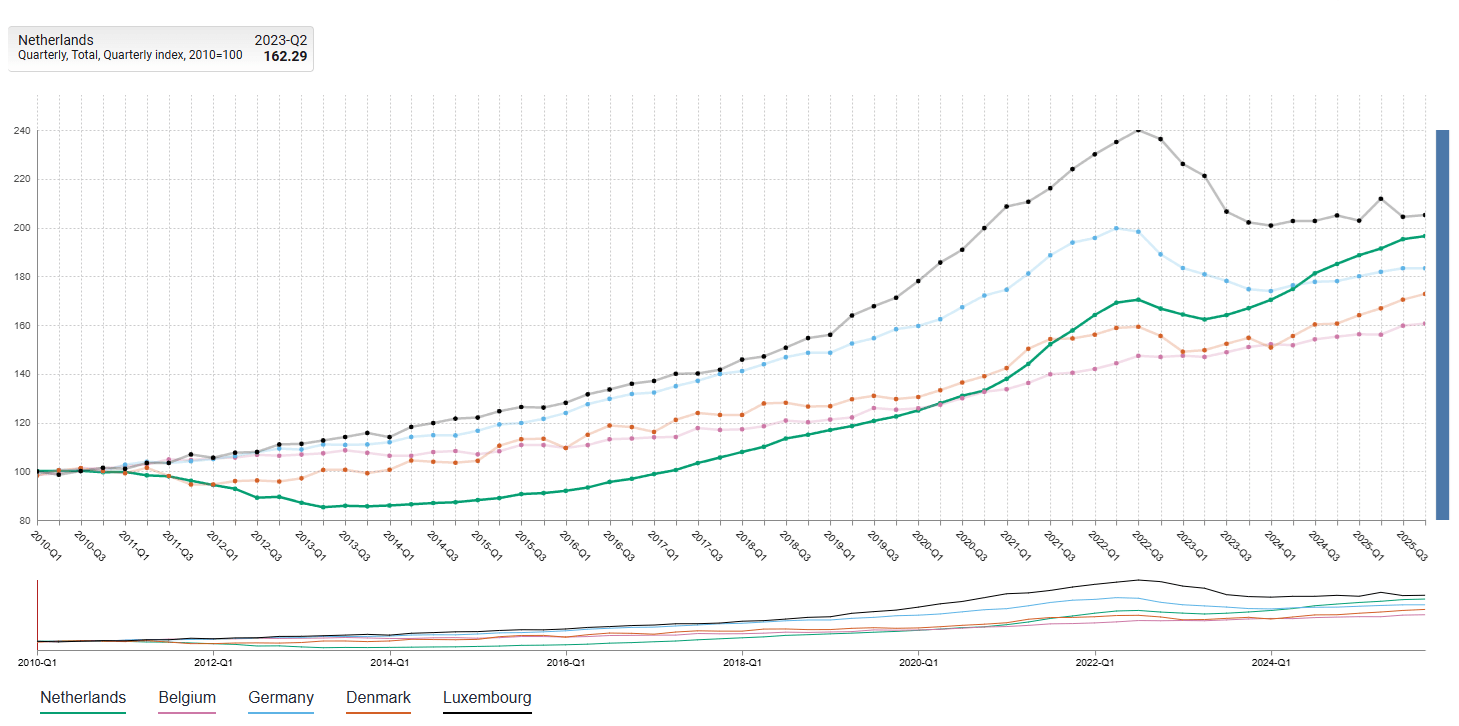
Task: Click the 2017-Q1 x-axis label
Action: (x=664, y=545)
